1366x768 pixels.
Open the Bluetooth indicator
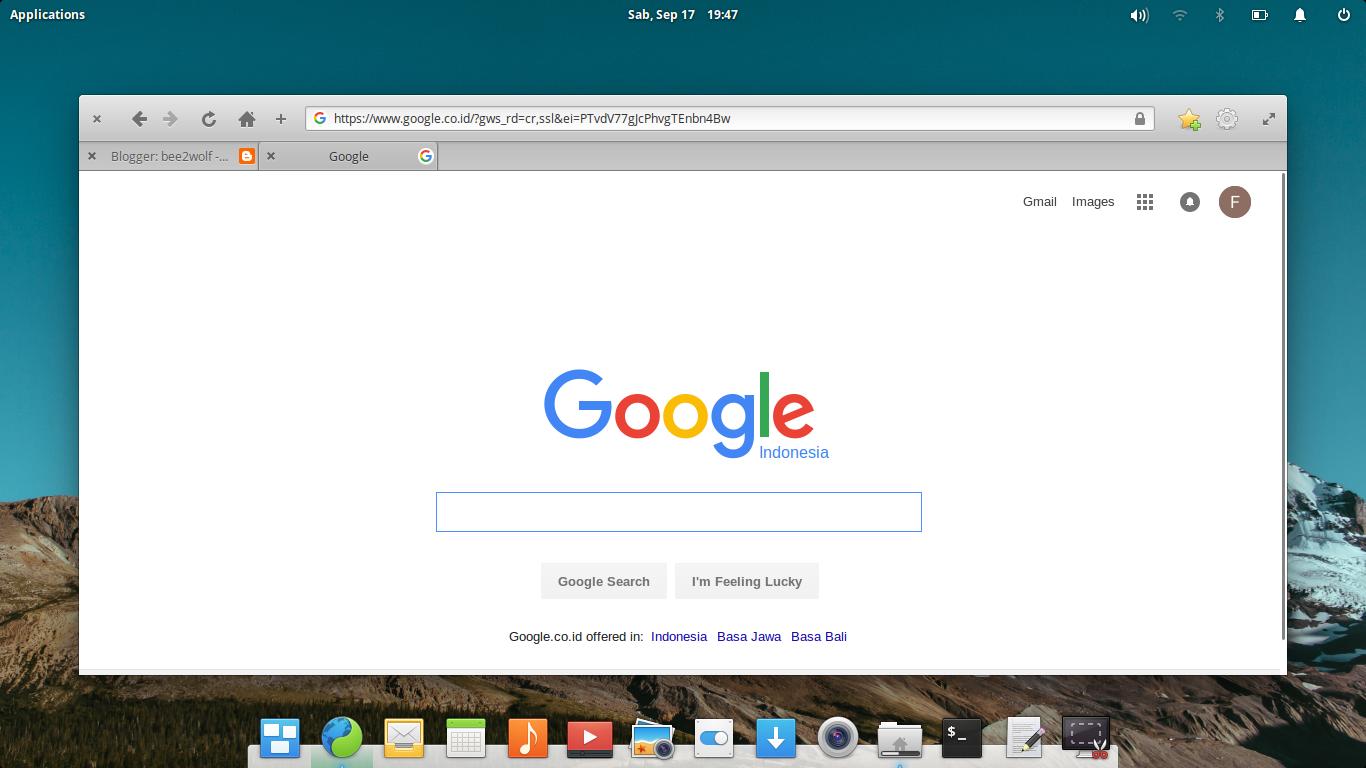tap(1219, 15)
